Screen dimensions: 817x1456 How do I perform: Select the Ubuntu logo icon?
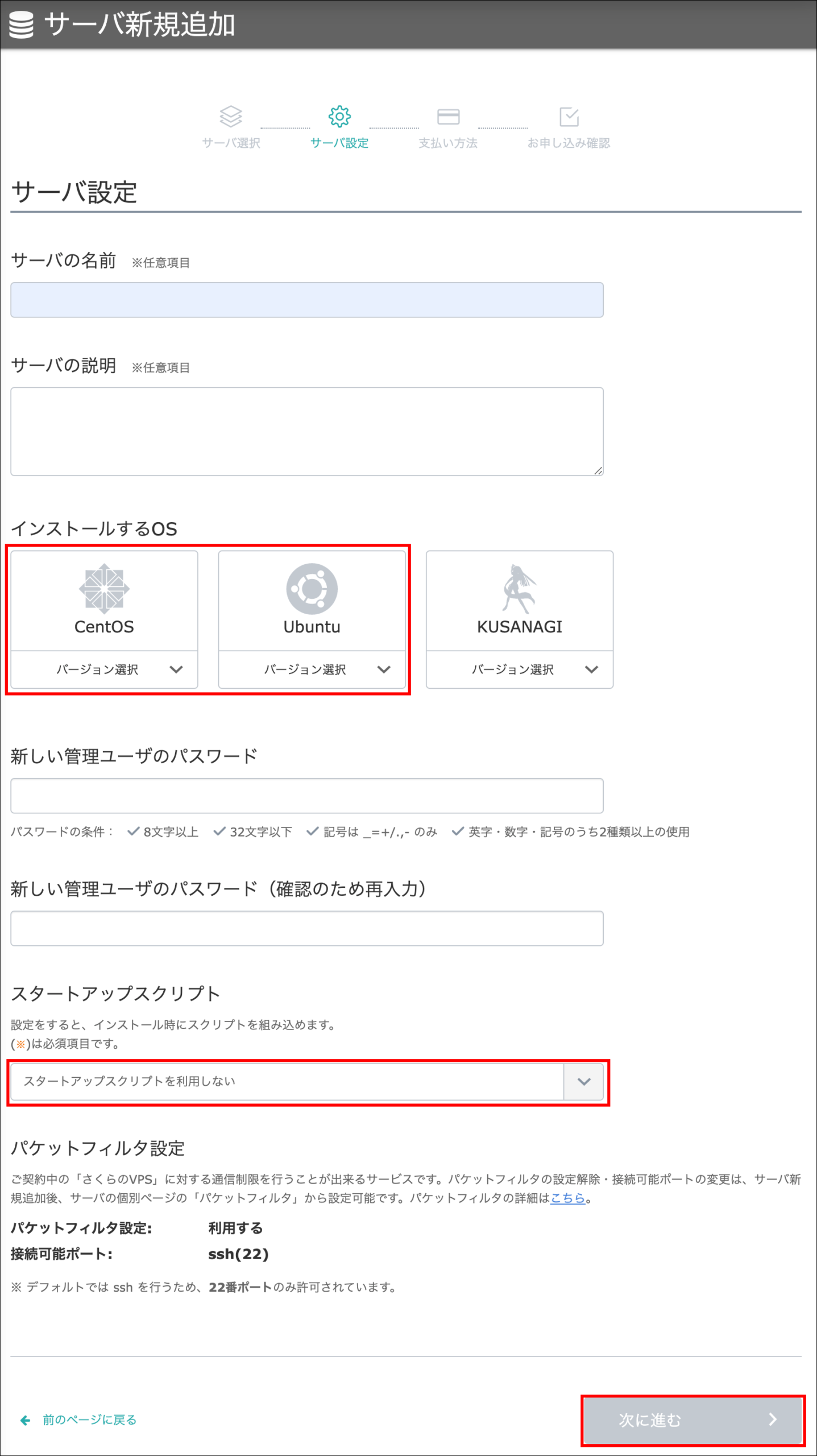coord(312,589)
